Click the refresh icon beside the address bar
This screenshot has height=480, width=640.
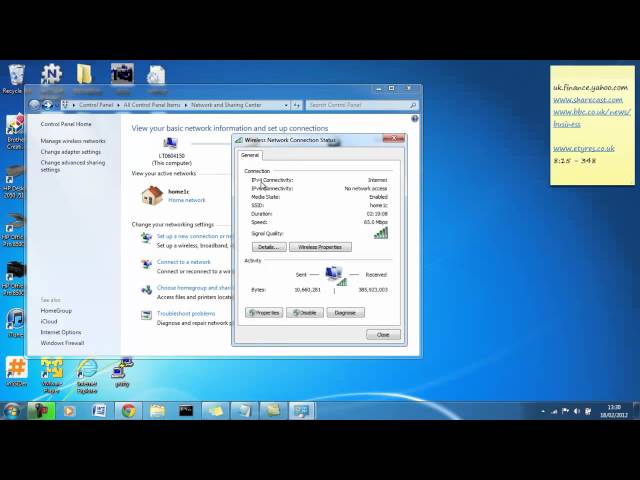tap(297, 105)
